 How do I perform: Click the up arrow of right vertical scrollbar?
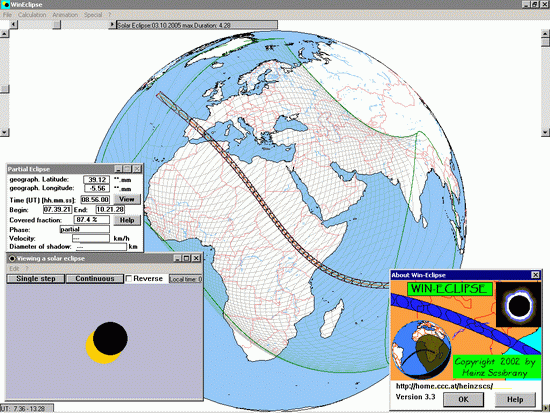click(x=545, y=34)
